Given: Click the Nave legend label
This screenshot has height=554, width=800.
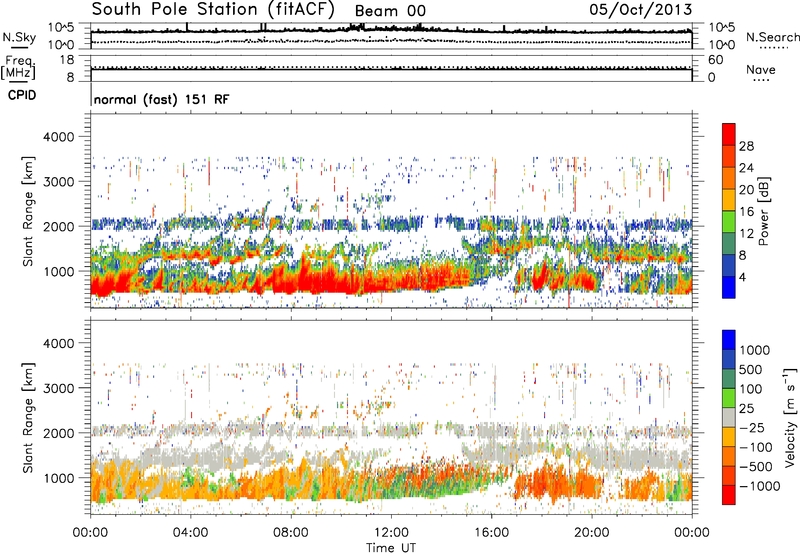Looking at the screenshot, I should (x=761, y=69).
